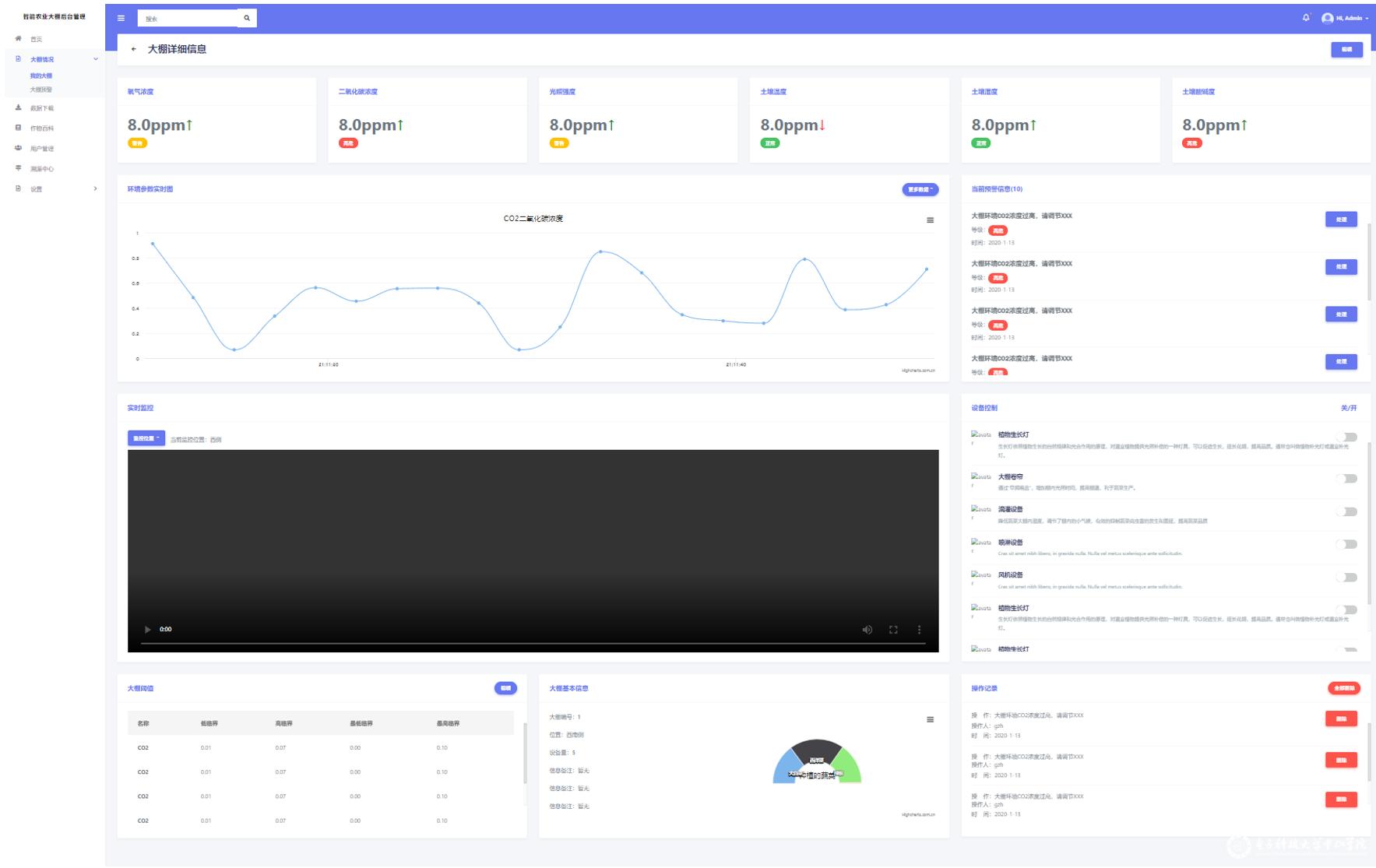Screen dimensions: 1376x868
Task: Open the CO2 chart hamburger export menu
Action: click(x=930, y=220)
